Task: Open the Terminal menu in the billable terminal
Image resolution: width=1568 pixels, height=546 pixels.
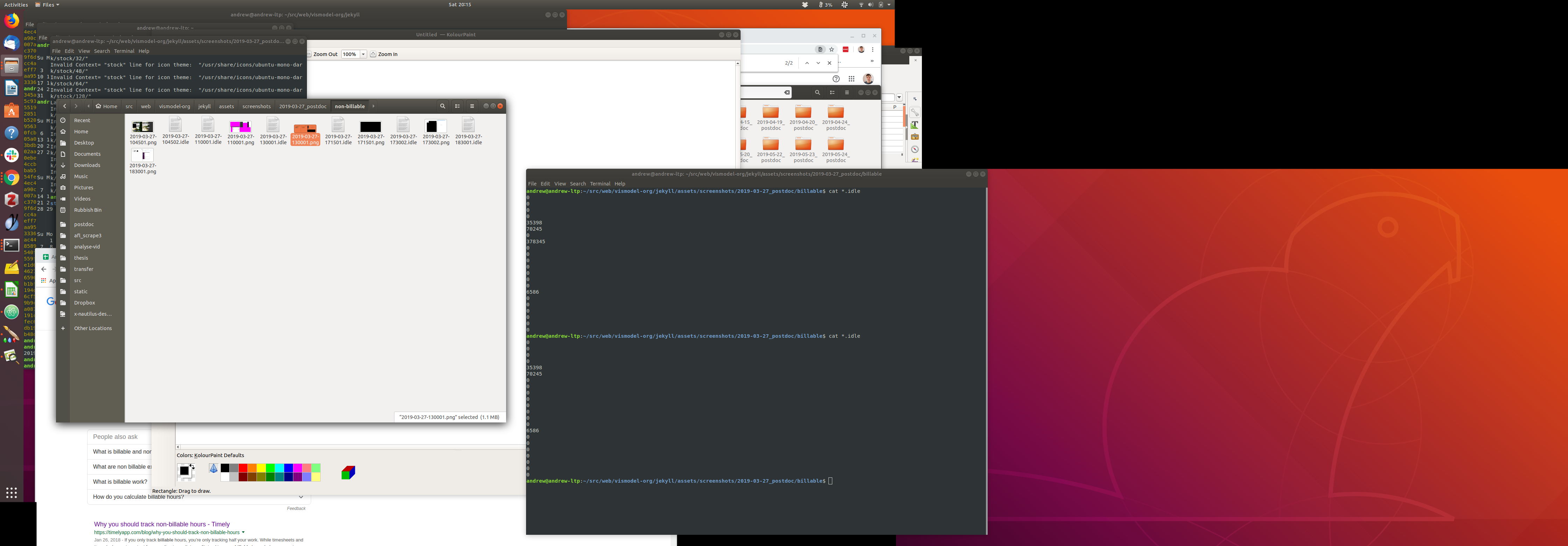Action: 600,184
